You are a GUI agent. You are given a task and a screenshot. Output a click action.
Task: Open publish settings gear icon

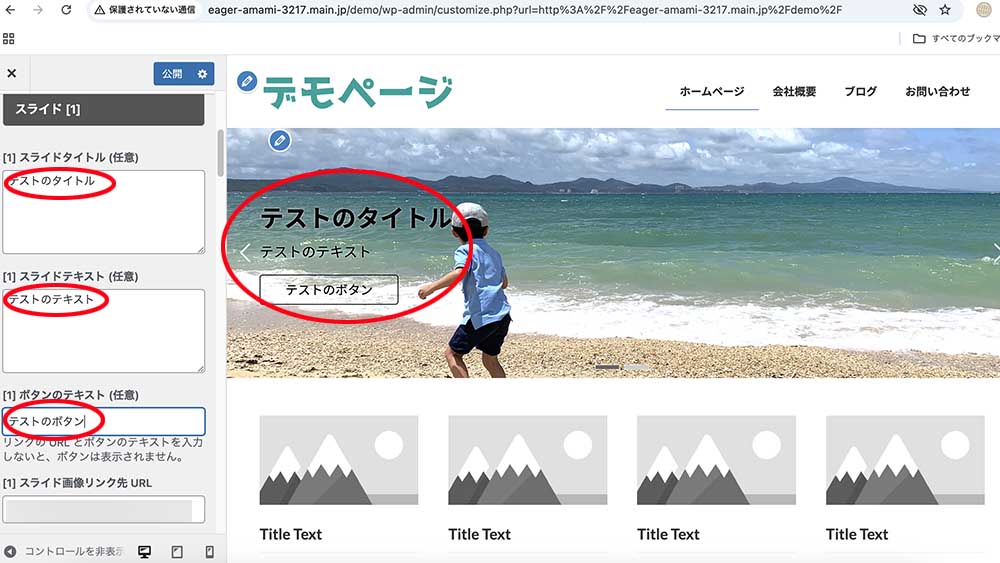click(202, 74)
